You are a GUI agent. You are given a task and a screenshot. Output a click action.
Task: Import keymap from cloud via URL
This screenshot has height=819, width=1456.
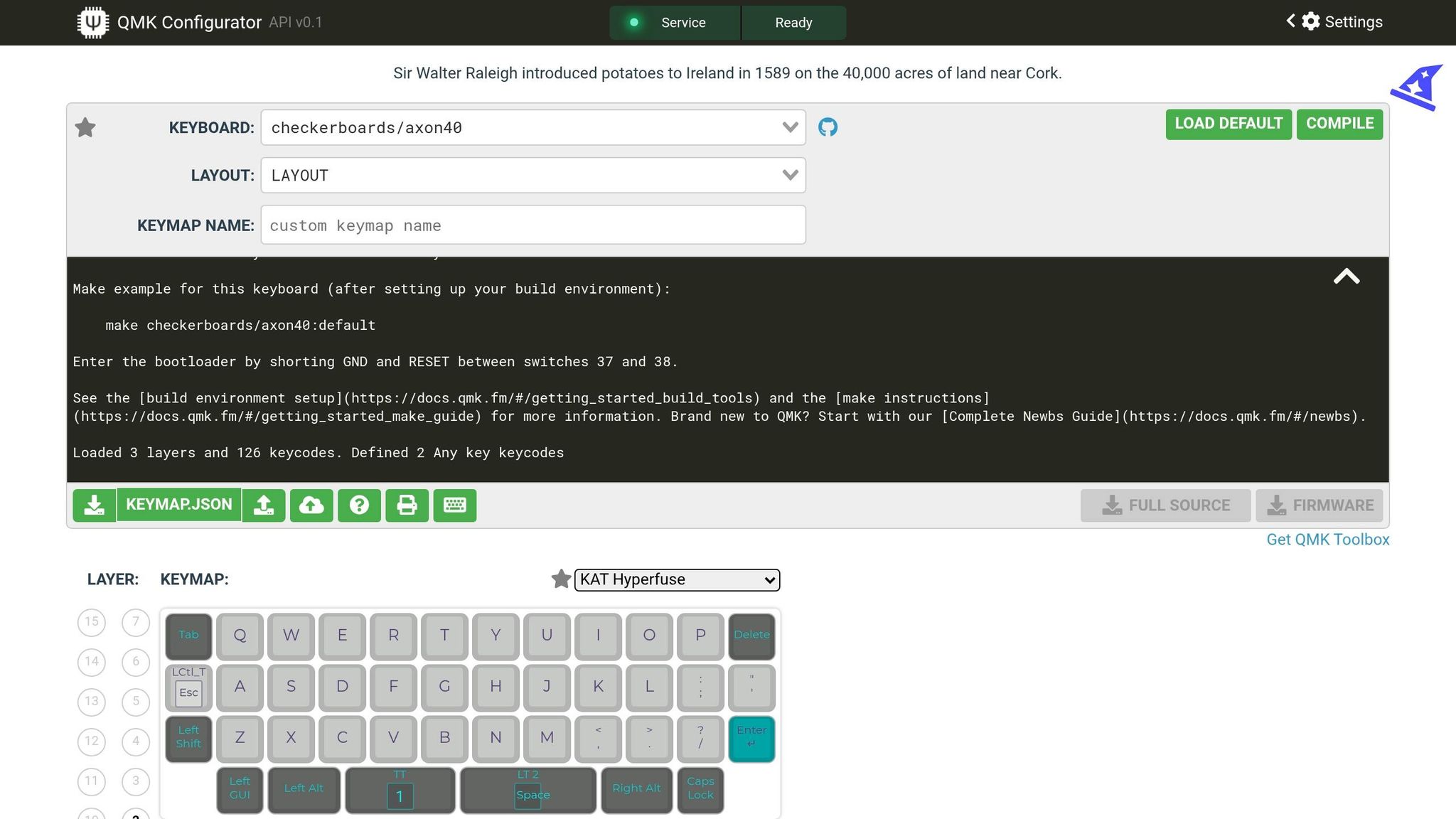(x=311, y=505)
